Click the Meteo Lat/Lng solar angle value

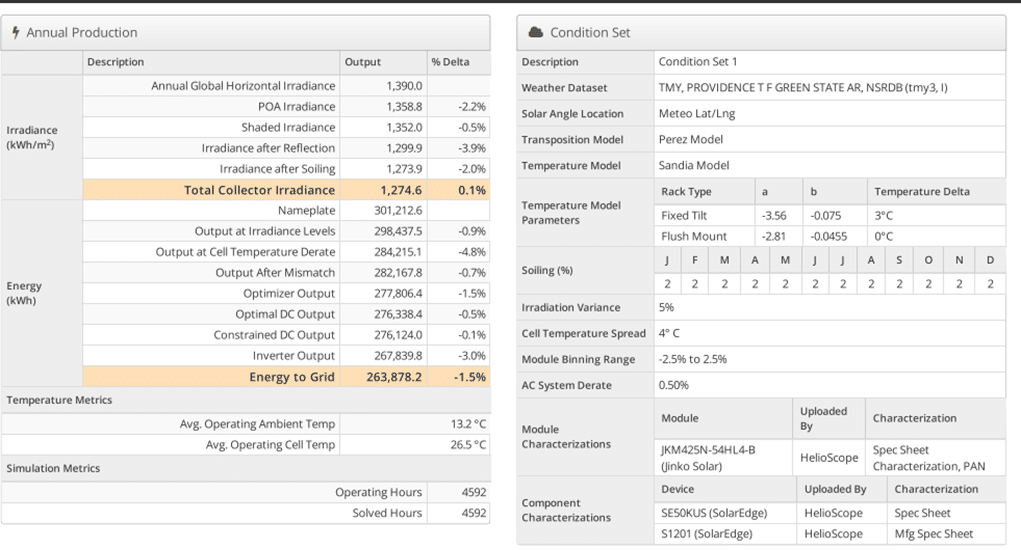coord(696,114)
